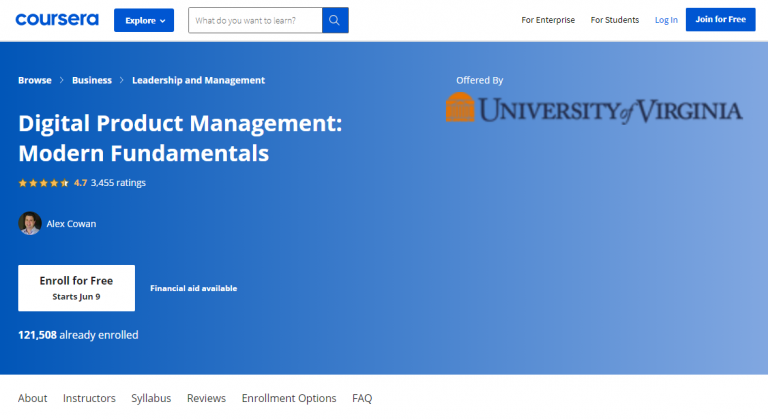Type in the 'What do you want to learn?' field
768x419 pixels.
(x=255, y=20)
